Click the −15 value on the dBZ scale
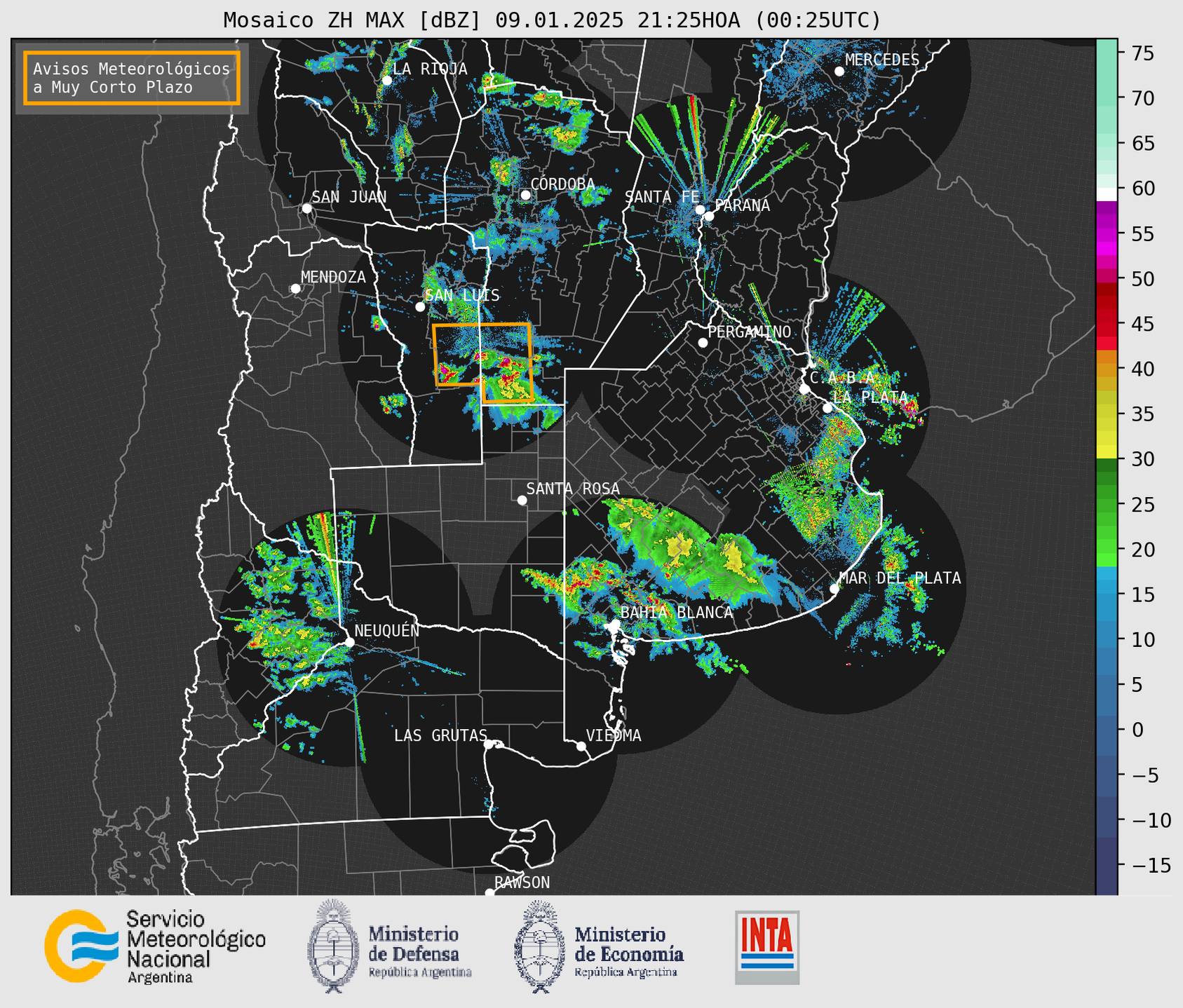Screen dimensions: 1183x1008 pos(1151,865)
